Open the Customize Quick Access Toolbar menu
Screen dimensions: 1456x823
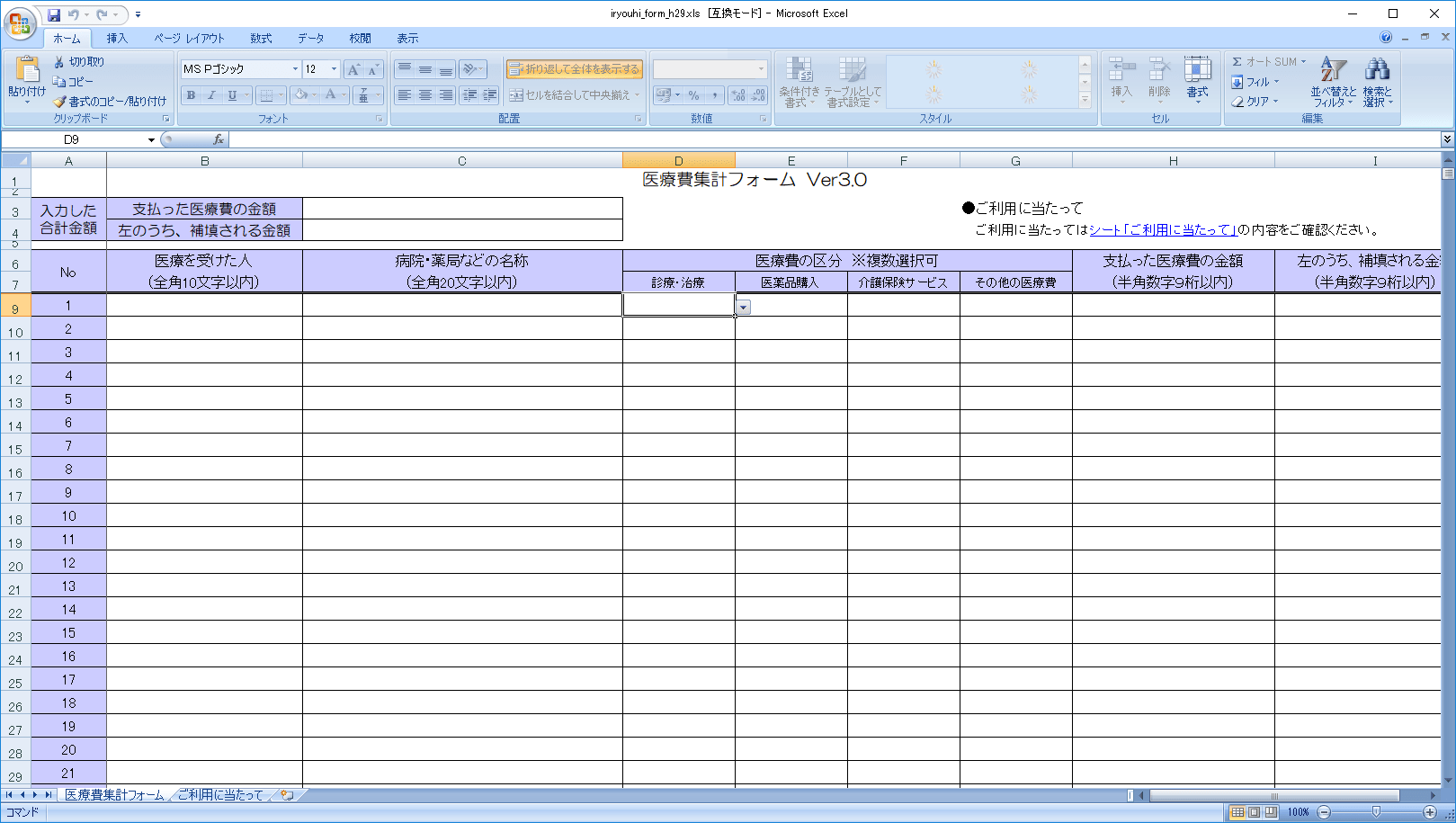pyautogui.click(x=138, y=14)
